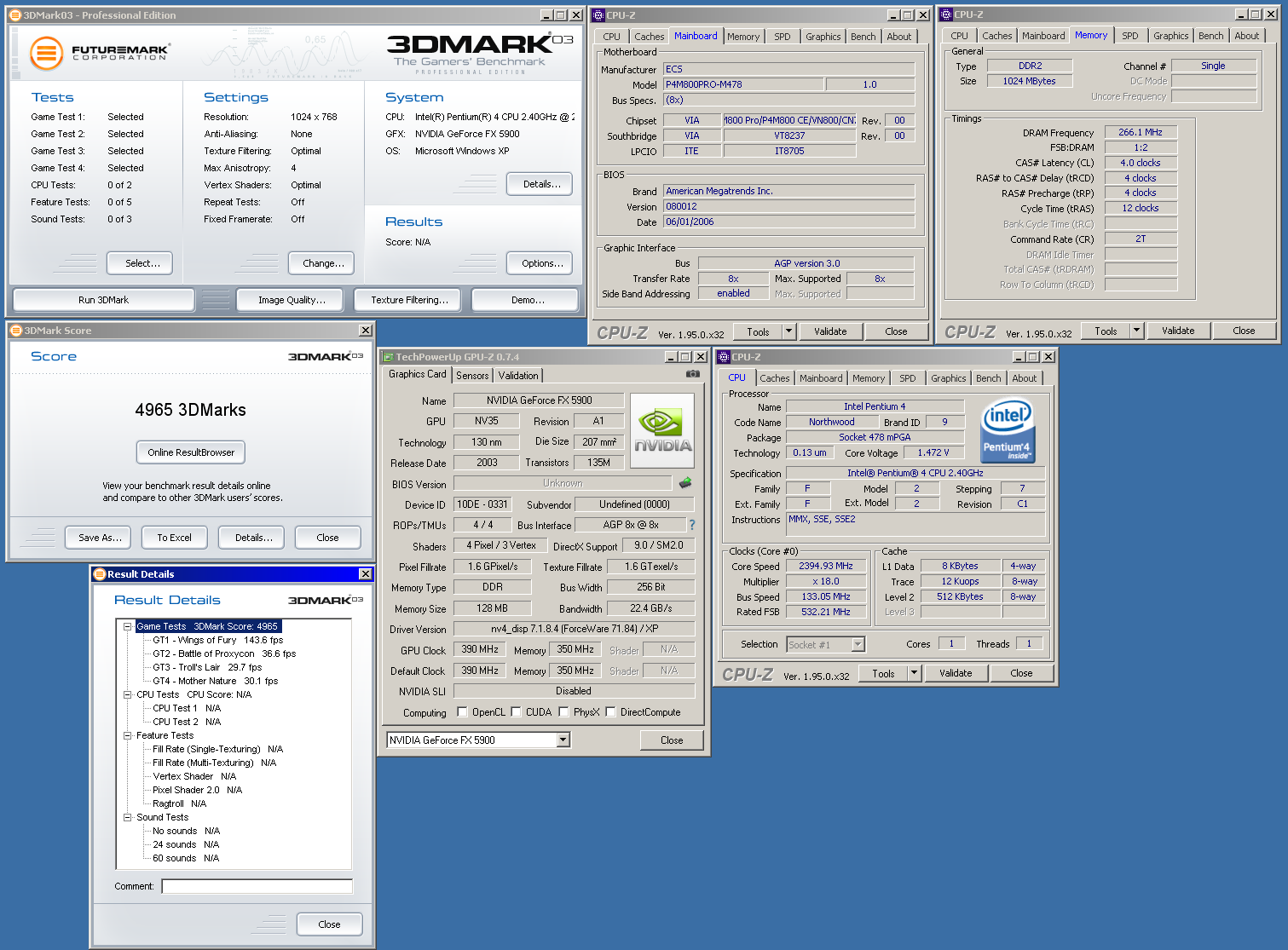This screenshot has height=950, width=1288.
Task: Click the BIOS save icon beside BIOS Version
Action: (685, 483)
